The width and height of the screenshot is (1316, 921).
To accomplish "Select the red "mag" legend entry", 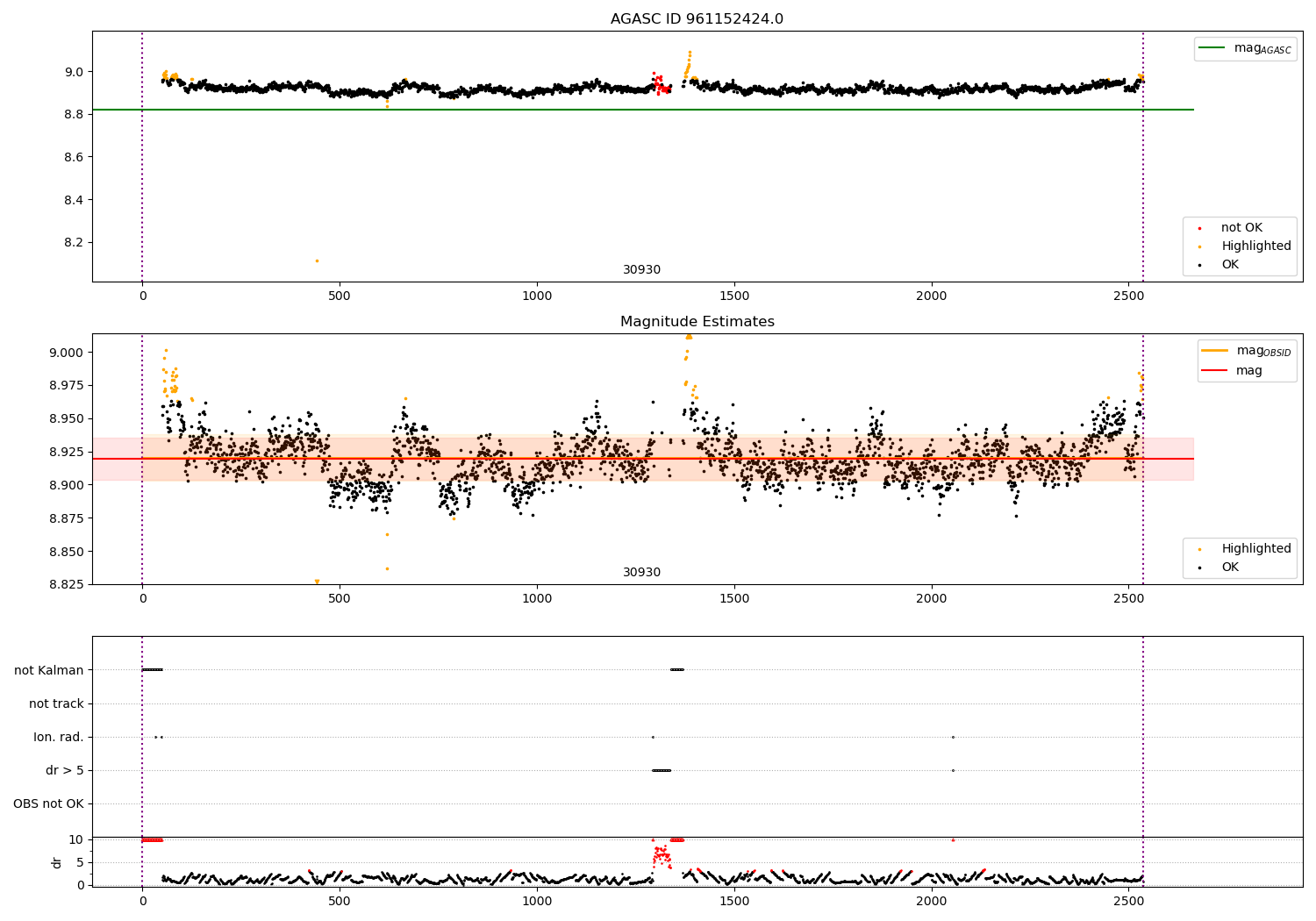I will pos(1232,370).
